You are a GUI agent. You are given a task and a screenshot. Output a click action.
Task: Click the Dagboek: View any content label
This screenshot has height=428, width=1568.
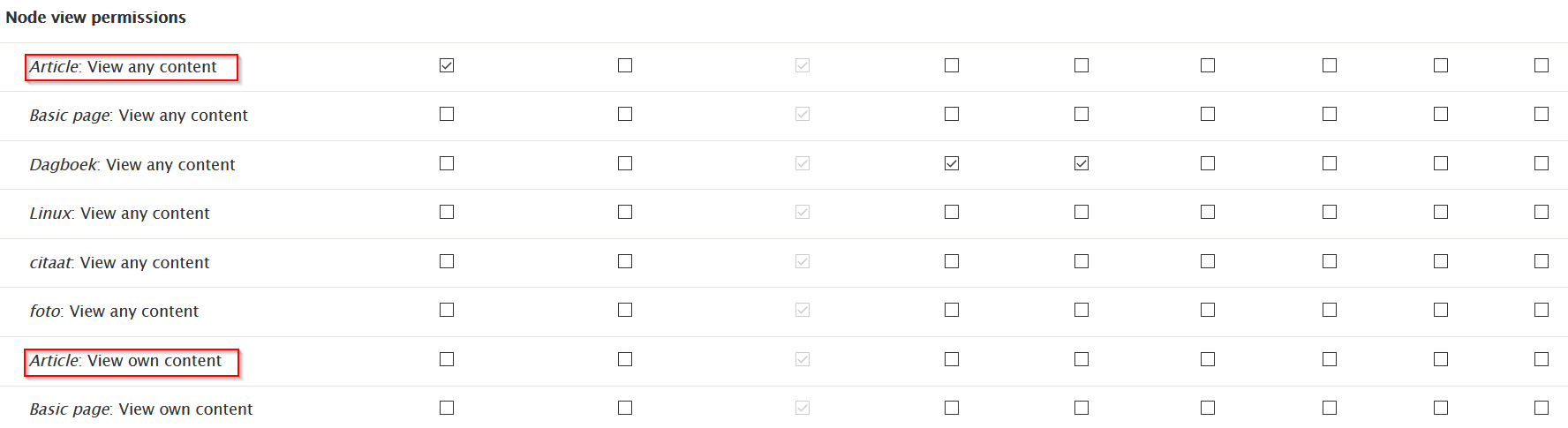(132, 165)
